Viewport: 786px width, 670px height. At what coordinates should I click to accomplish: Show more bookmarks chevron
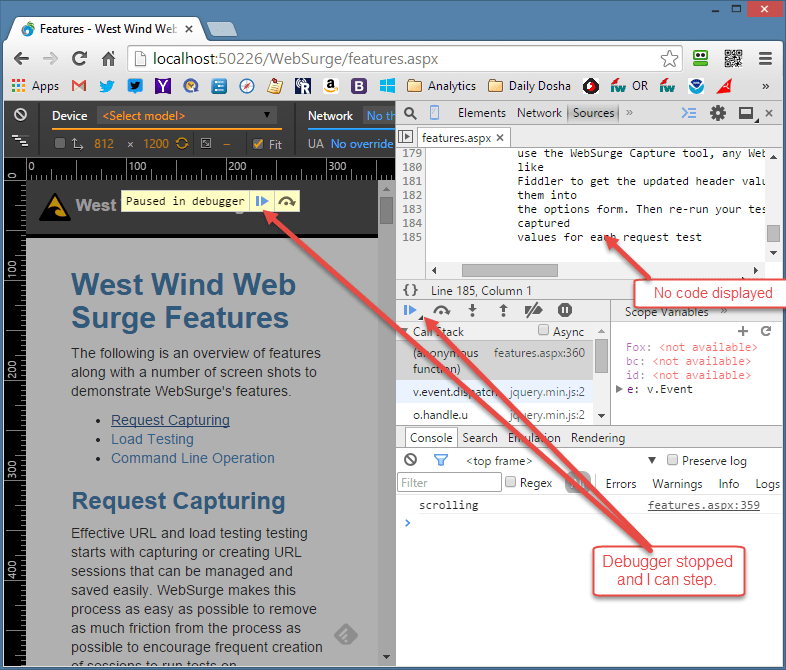point(765,86)
